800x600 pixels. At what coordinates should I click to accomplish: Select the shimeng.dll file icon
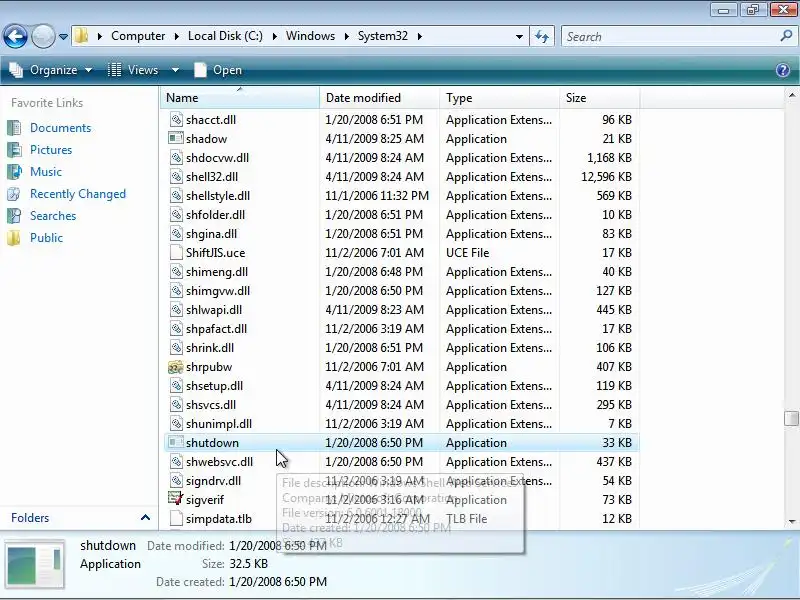coord(176,271)
